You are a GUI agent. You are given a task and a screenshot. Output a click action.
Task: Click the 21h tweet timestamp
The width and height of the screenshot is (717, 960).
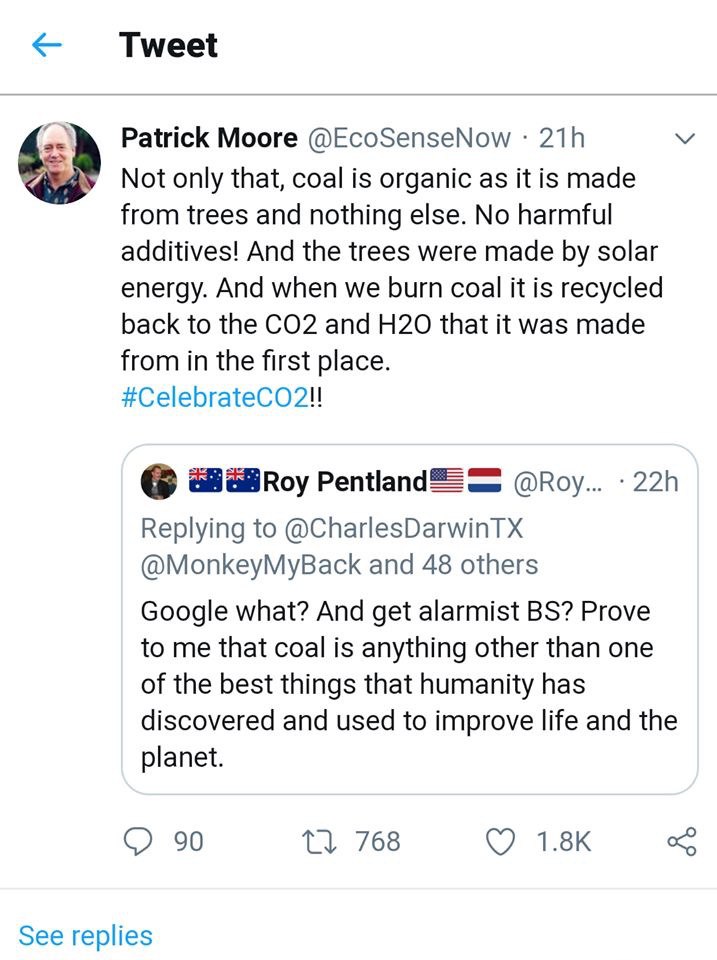coord(561,138)
